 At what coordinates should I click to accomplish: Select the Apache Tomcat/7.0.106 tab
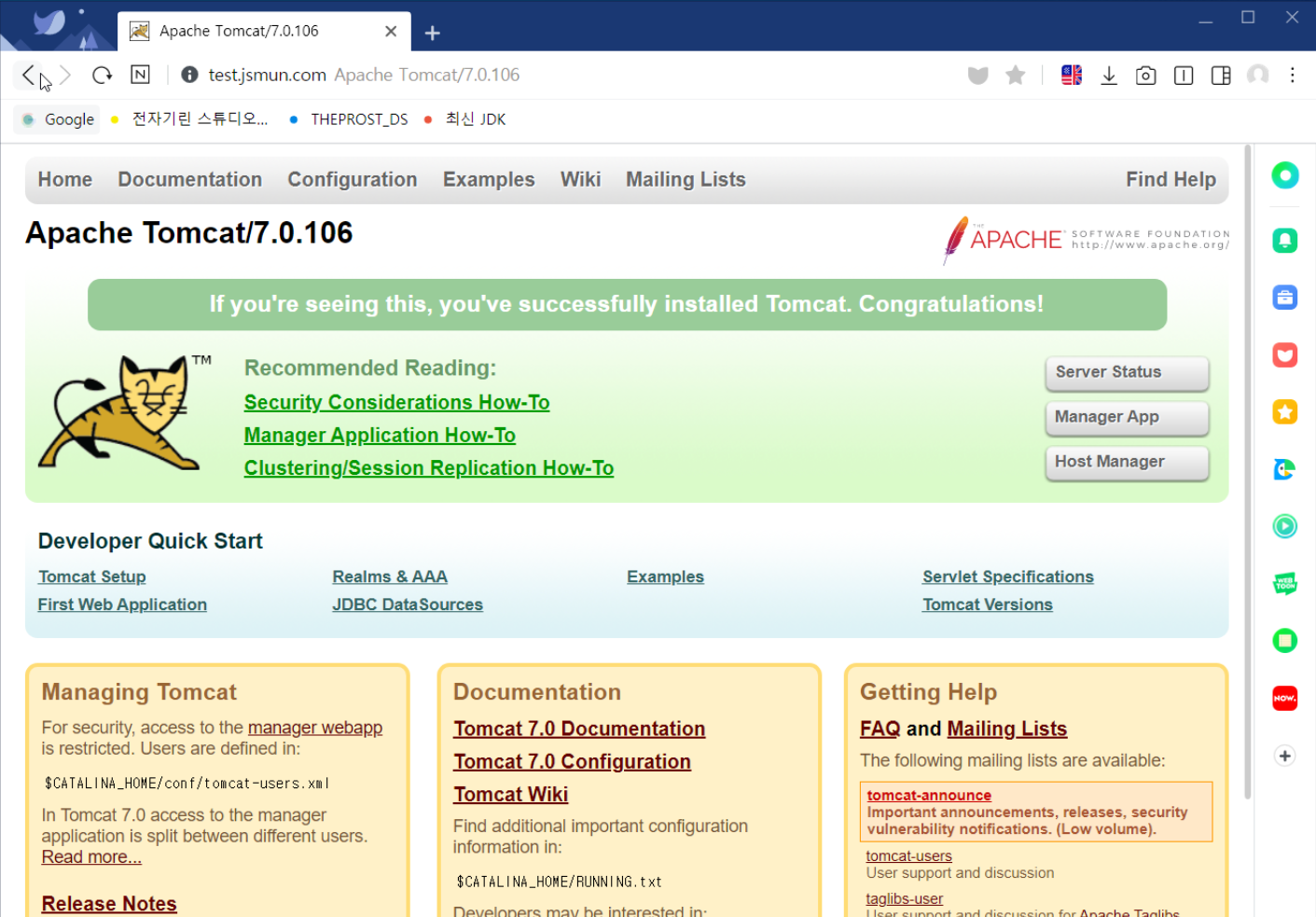[264, 31]
